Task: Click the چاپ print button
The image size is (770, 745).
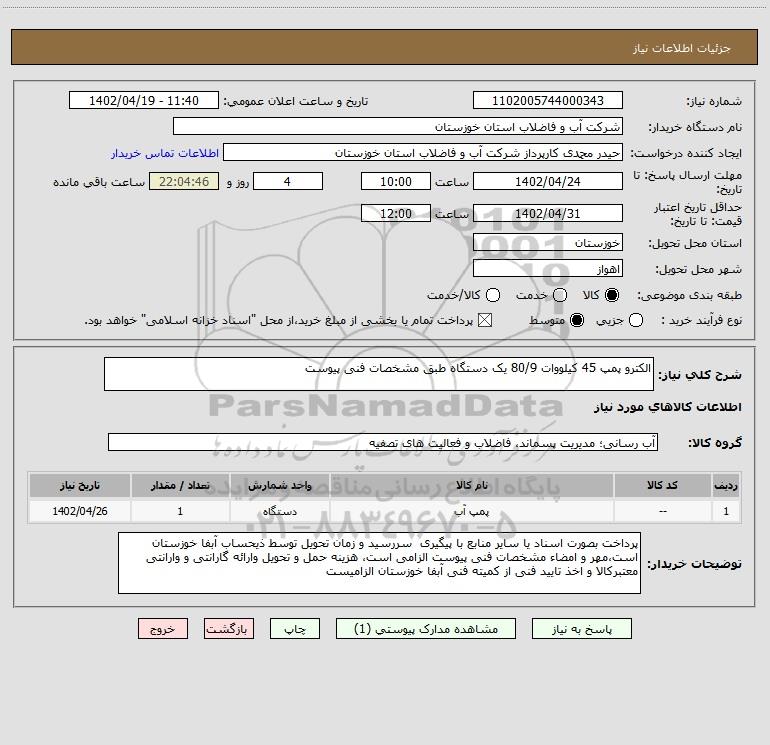Action: click(x=295, y=629)
